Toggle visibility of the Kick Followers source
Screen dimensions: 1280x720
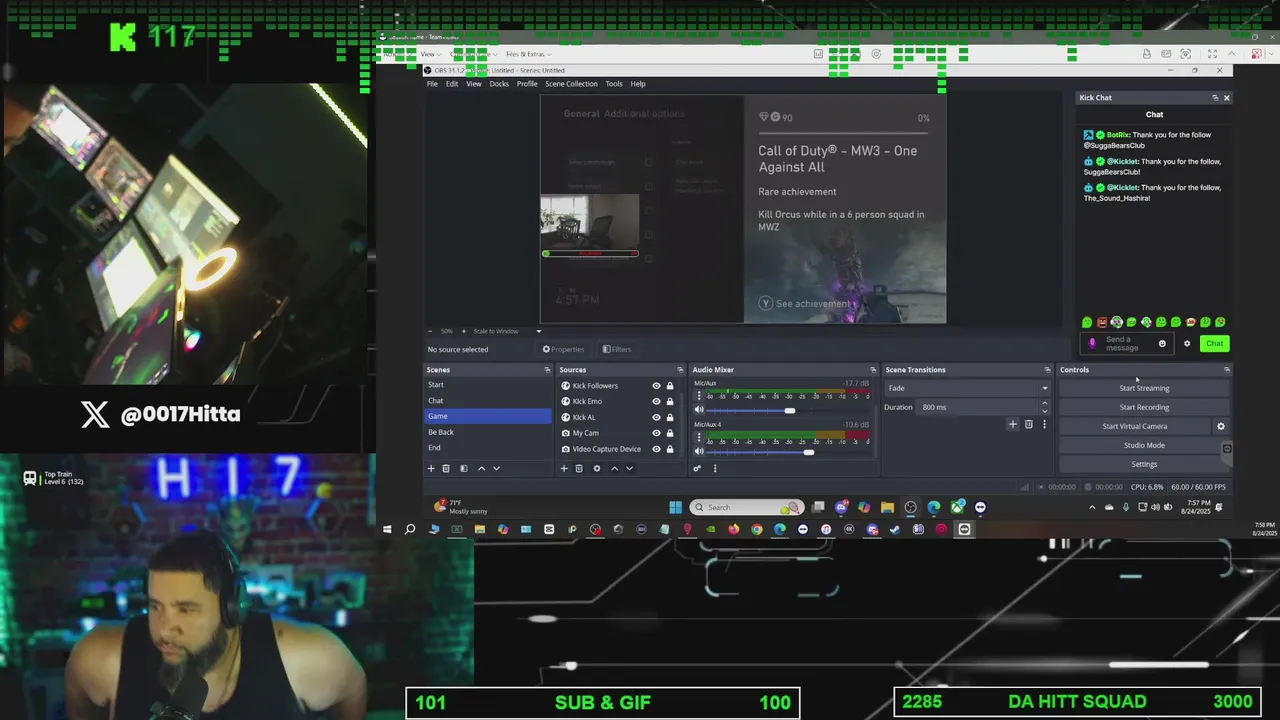pyautogui.click(x=656, y=386)
